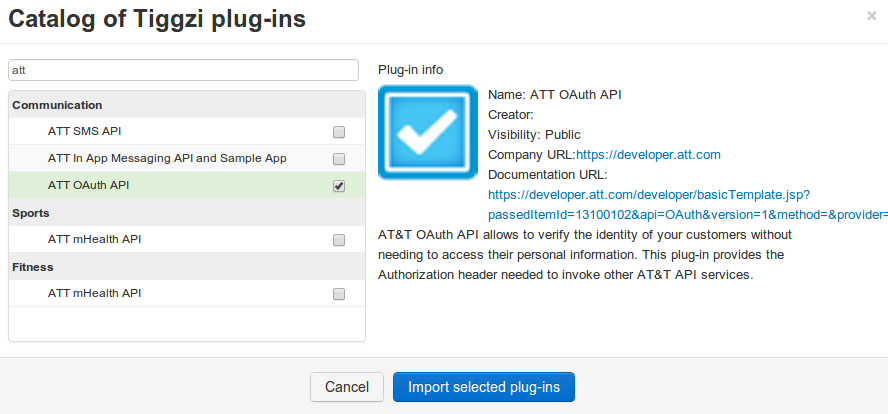Select ATT In App Messaging API row

[167, 158]
